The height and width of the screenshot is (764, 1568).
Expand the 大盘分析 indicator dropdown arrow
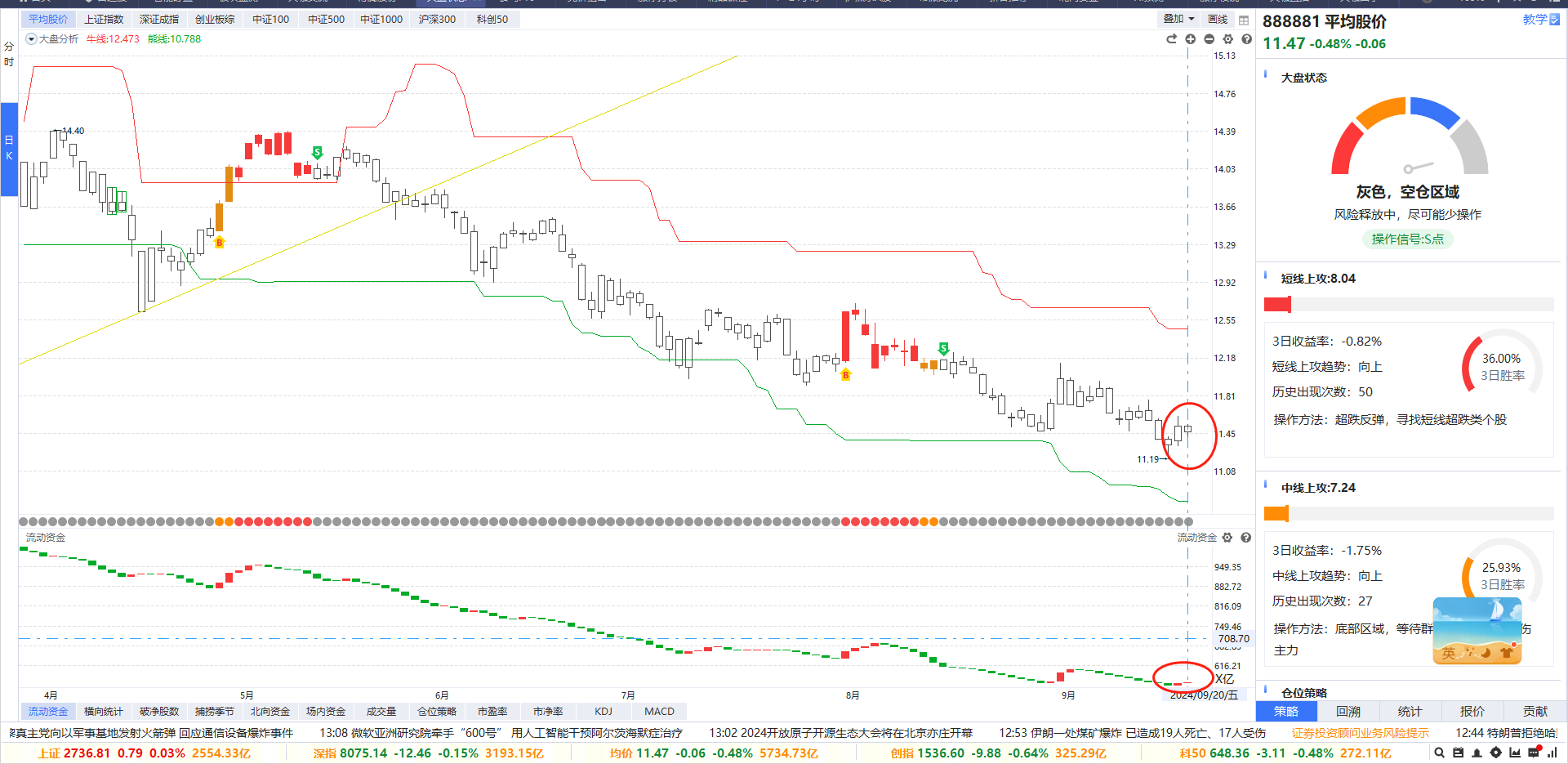pyautogui.click(x=31, y=39)
